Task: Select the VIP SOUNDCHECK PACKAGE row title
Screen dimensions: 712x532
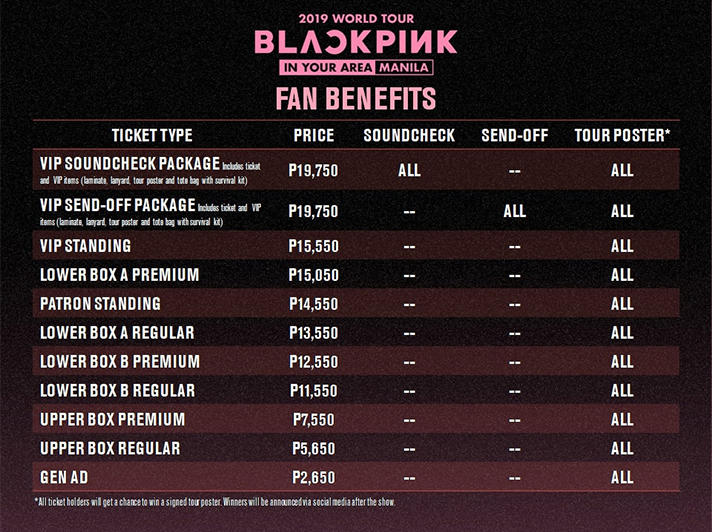Action: click(130, 163)
